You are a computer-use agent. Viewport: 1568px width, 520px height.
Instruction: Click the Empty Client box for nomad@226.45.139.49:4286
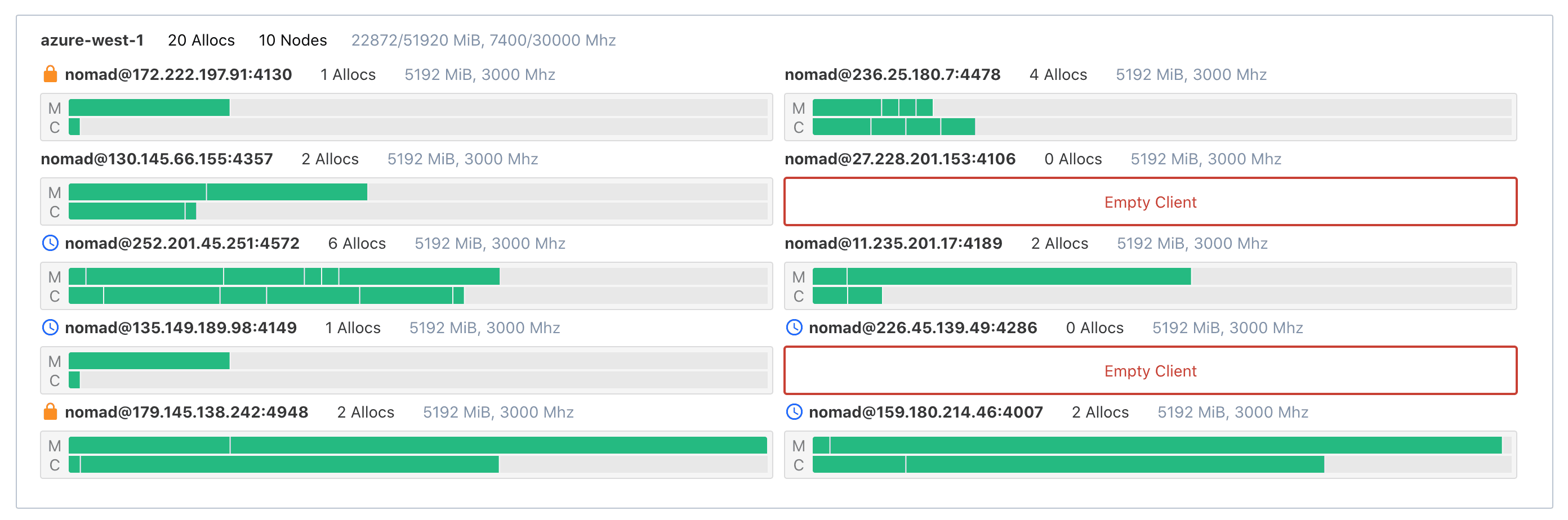pyautogui.click(x=1149, y=371)
